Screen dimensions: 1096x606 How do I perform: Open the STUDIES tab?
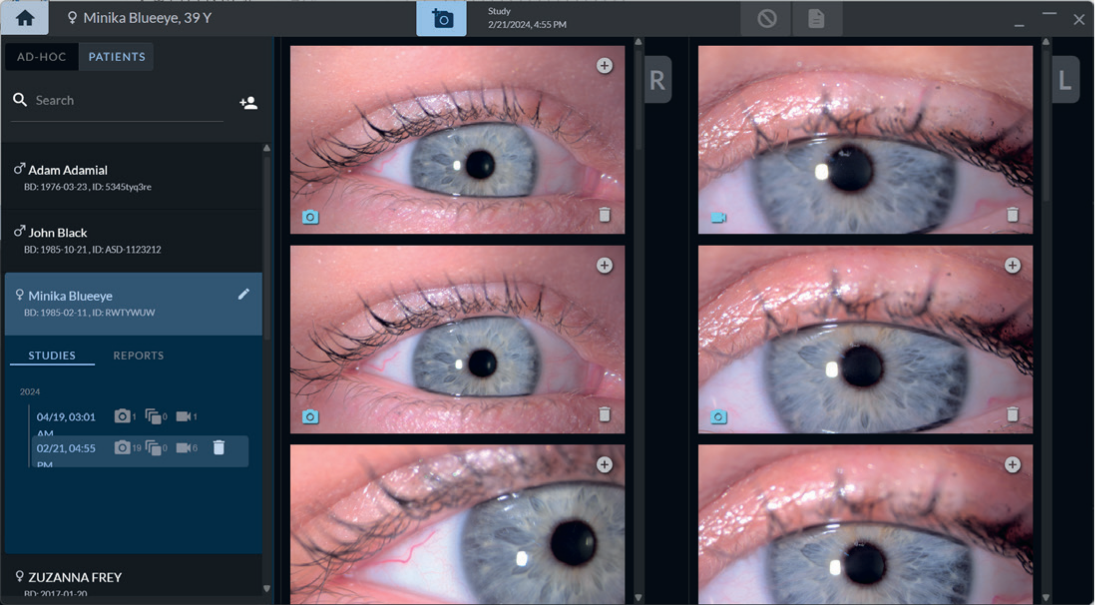[52, 356]
